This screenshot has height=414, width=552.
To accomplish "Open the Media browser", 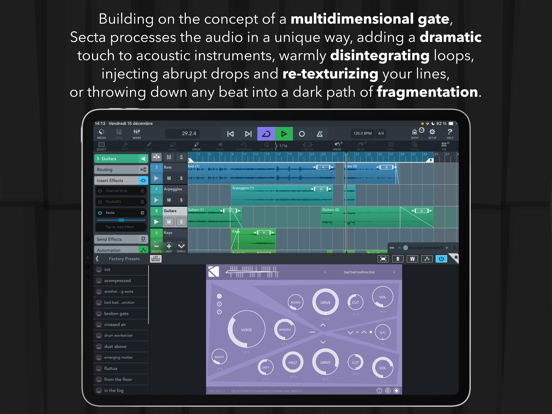I will coord(101,134).
